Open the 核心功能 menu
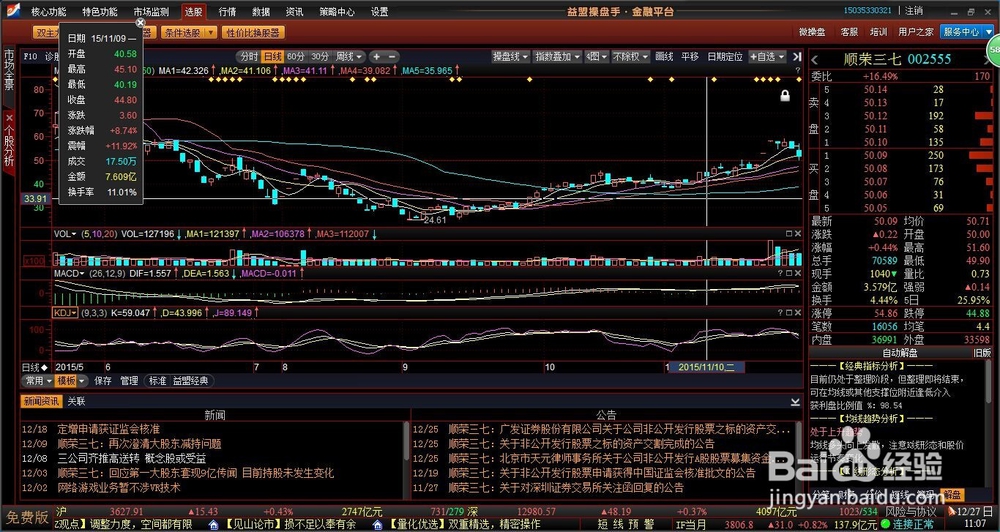The height and width of the screenshot is (532, 1000). [48, 11]
